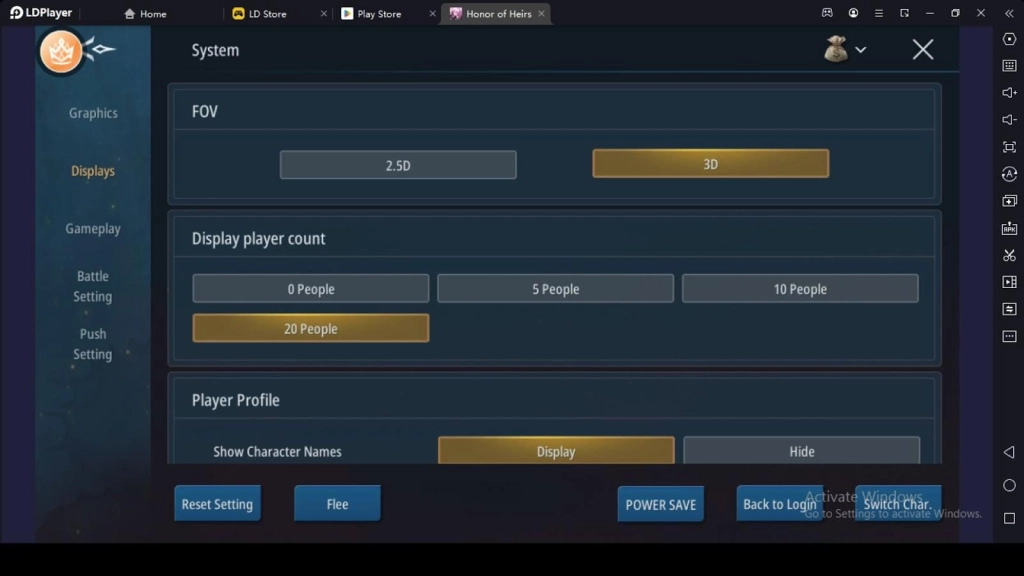Screen dimensions: 1024x576
Task: Expand the dropdown arrow beside the money bag
Action: tap(861, 50)
